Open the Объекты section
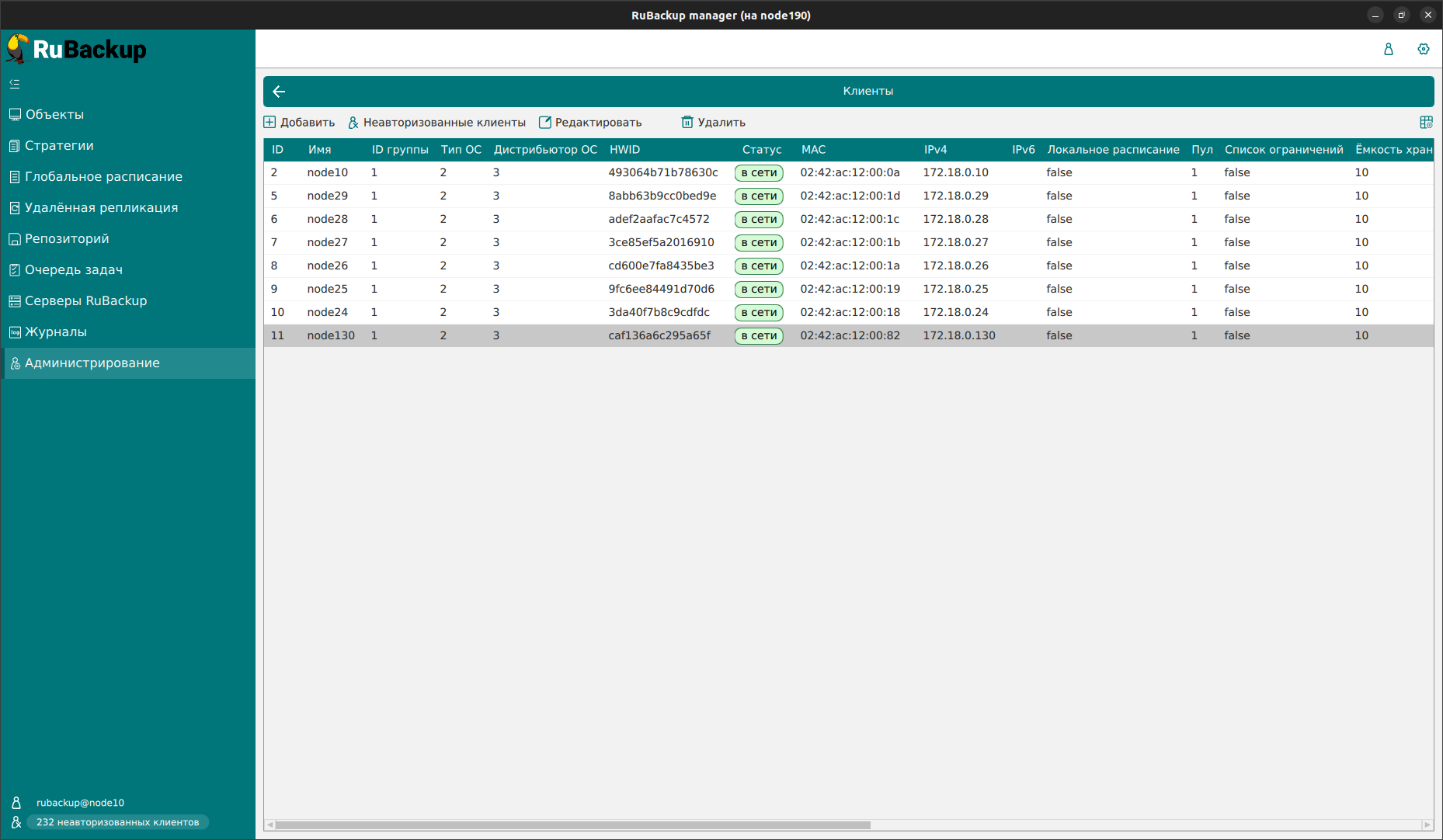Screen dimensions: 1443x840 pyautogui.click(x=54, y=115)
